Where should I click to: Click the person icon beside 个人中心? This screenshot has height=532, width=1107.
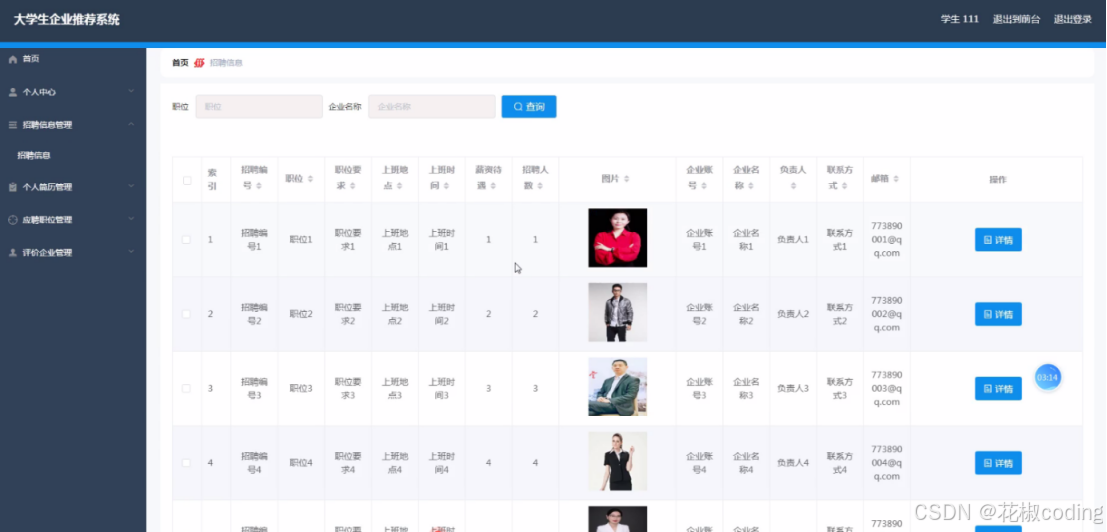[13, 92]
